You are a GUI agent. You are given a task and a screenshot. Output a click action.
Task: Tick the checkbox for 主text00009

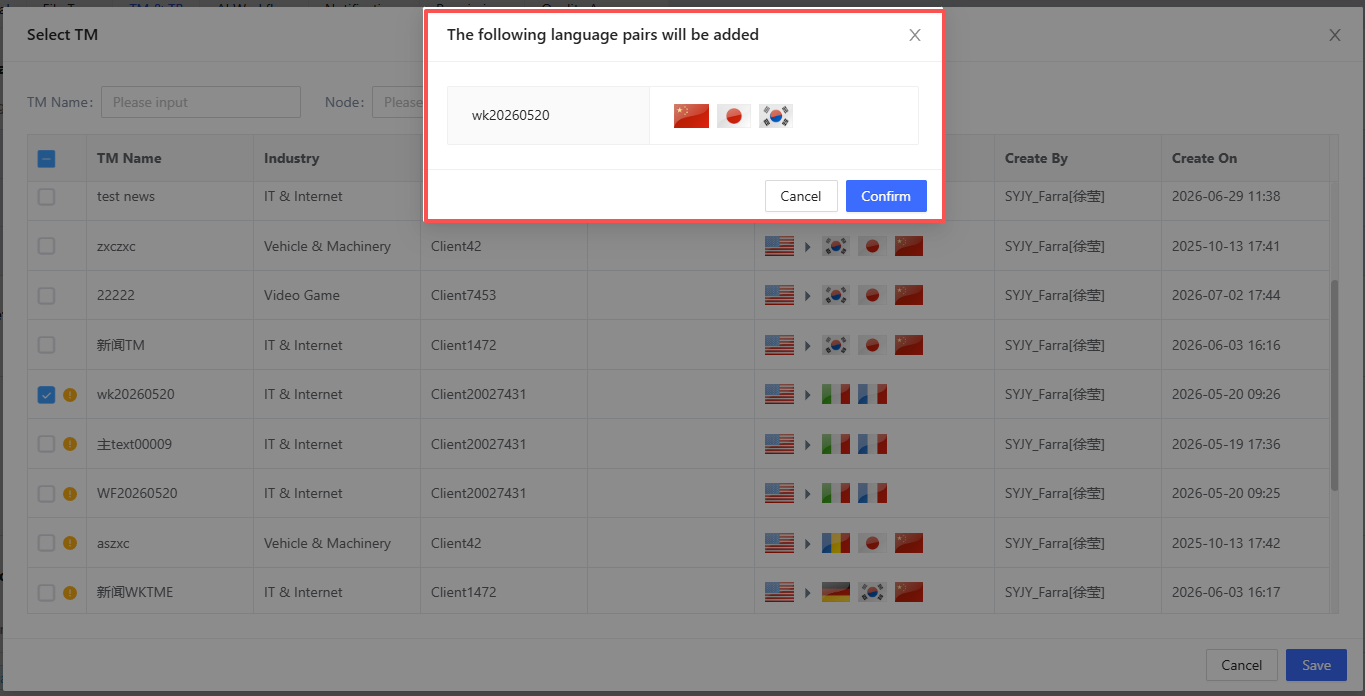46,444
